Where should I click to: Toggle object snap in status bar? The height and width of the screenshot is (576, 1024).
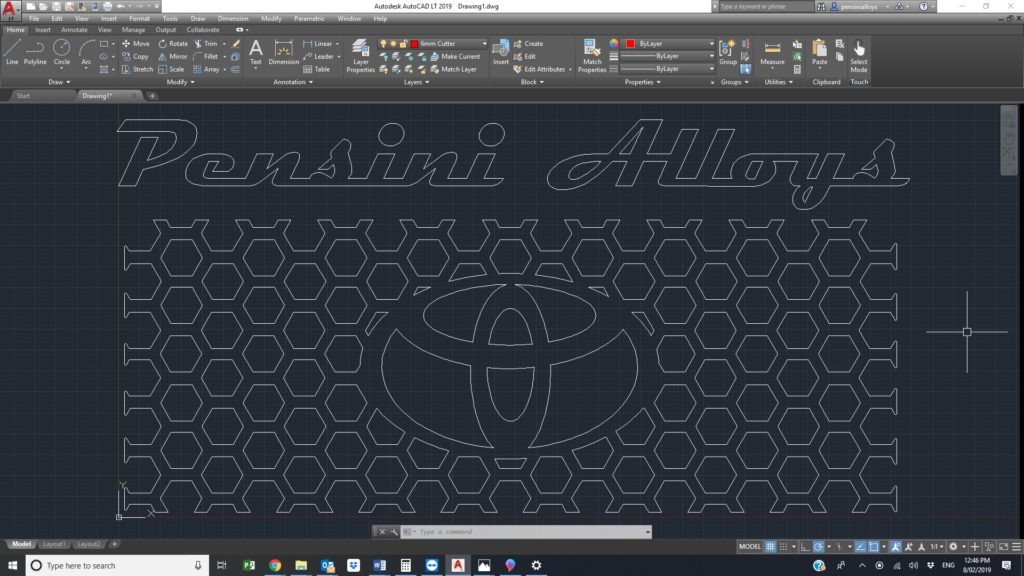[x=873, y=547]
